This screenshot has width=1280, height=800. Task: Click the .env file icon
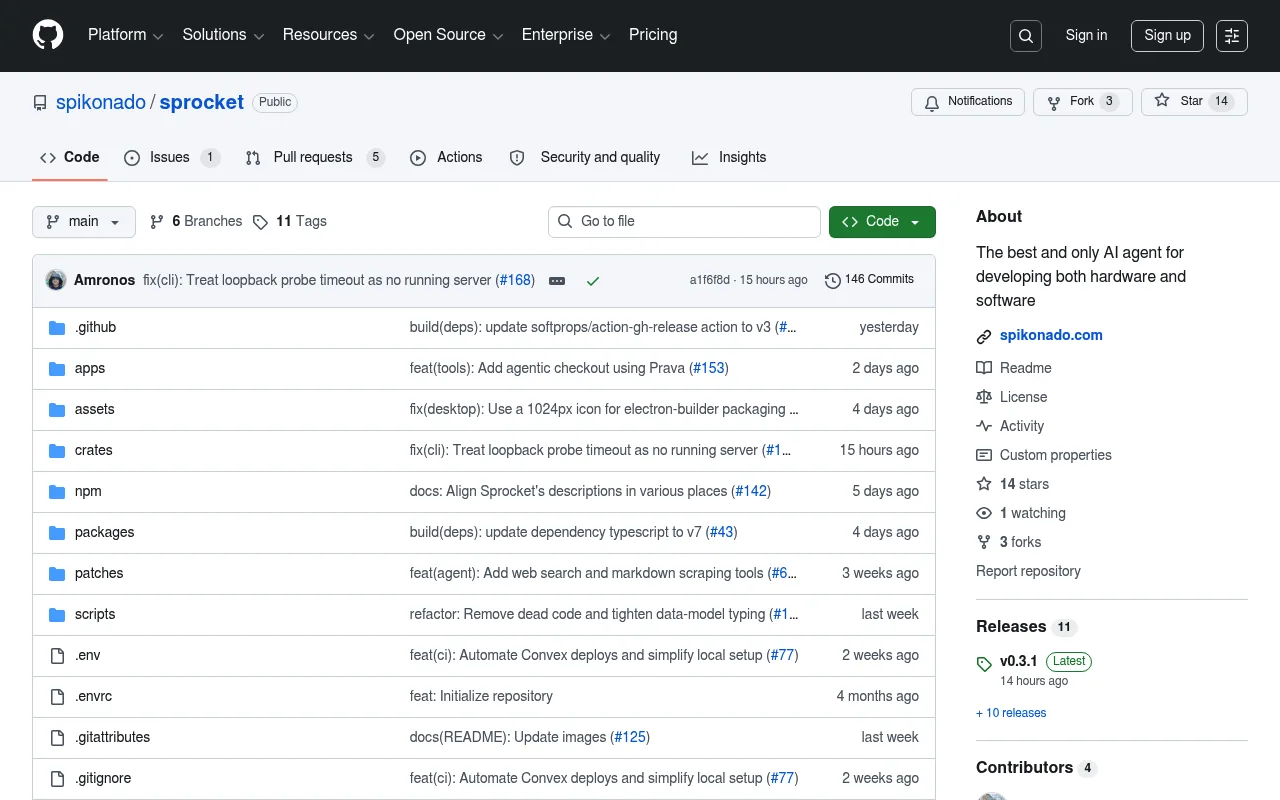(x=57, y=656)
